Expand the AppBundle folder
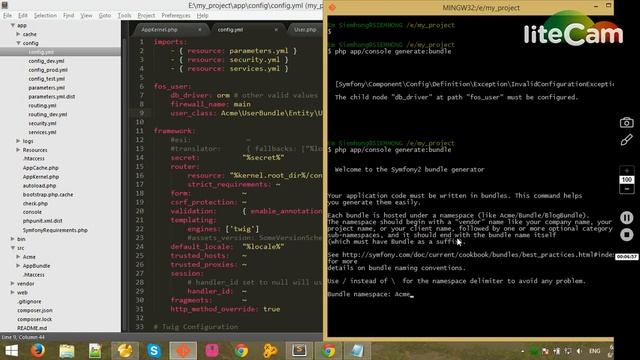 coord(18,266)
